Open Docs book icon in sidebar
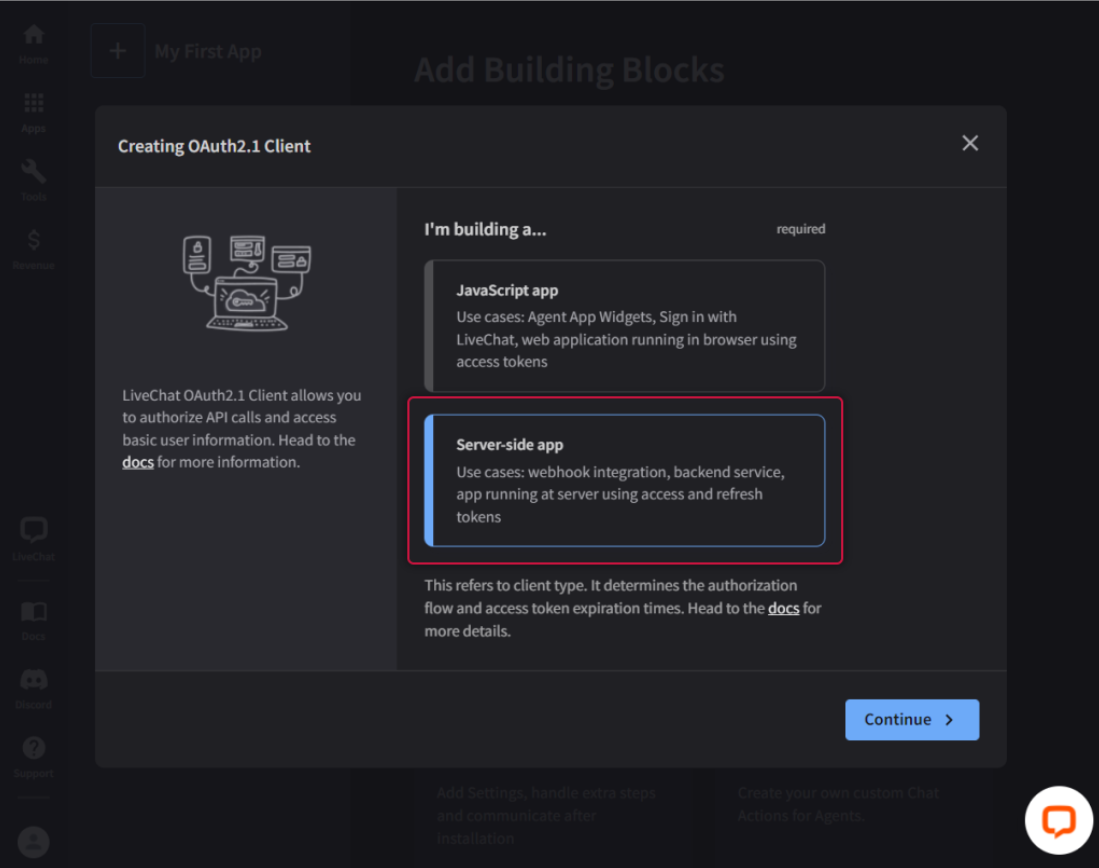1099x868 pixels. pos(34,619)
